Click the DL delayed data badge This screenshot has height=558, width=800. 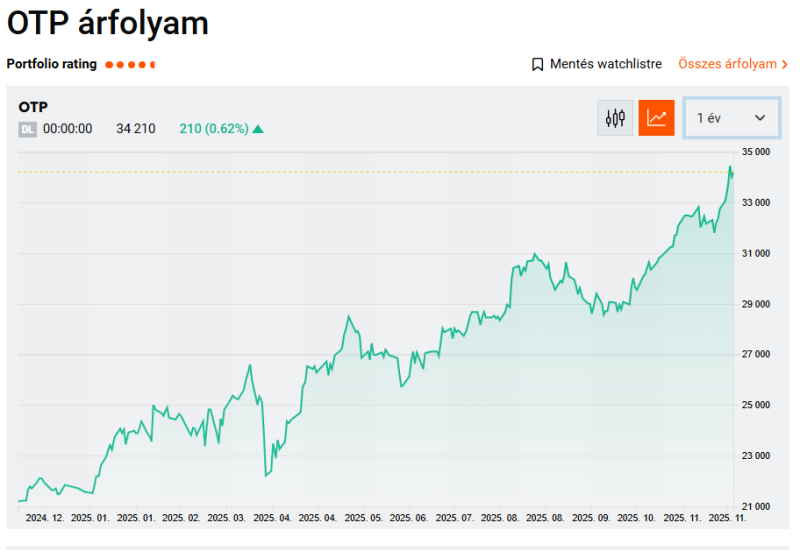28,129
